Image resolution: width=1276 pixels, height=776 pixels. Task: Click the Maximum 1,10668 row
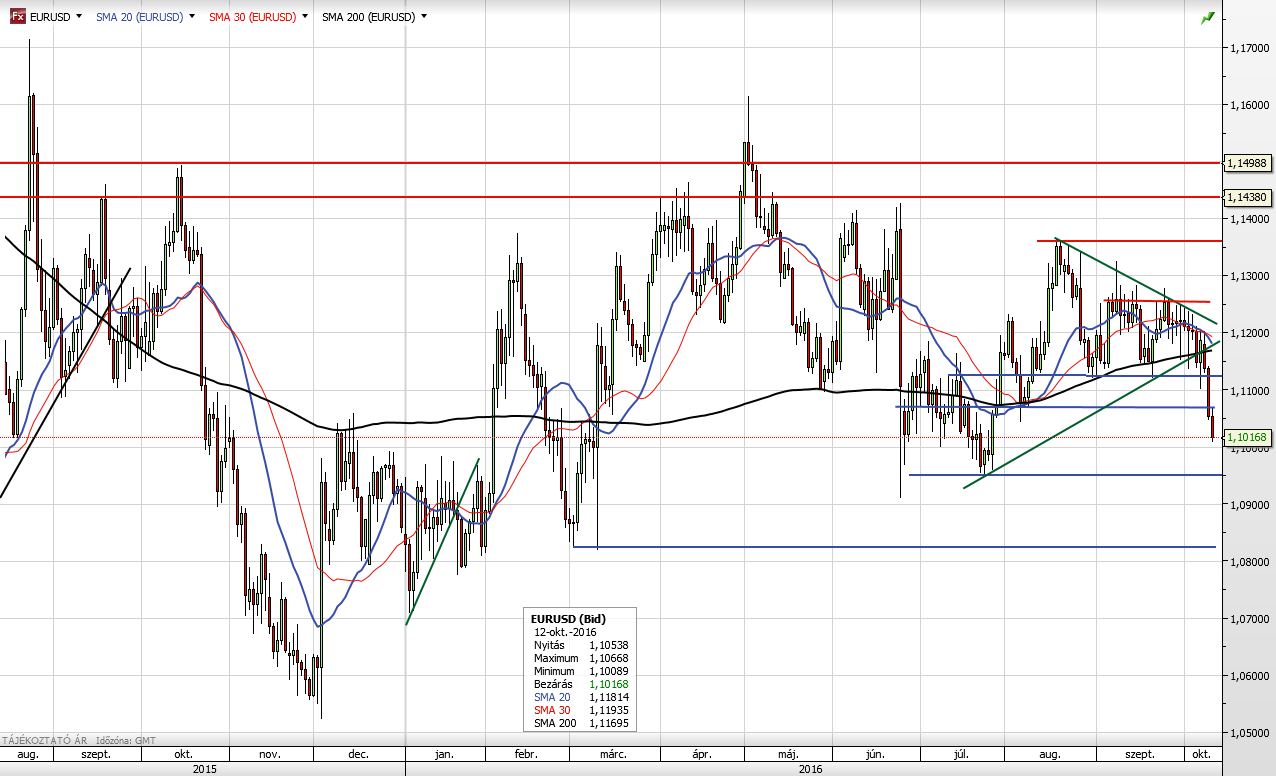580,658
